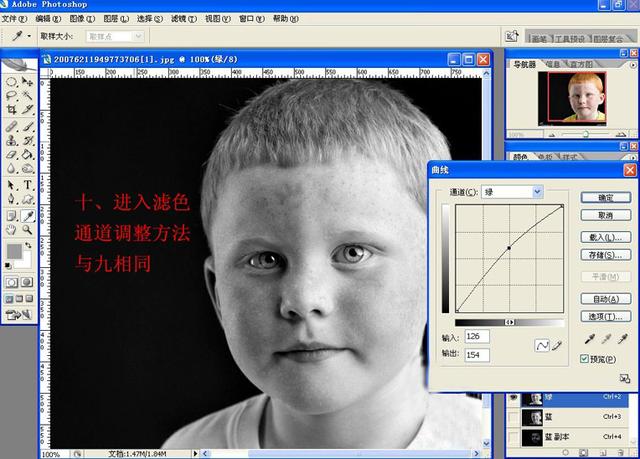Choose the Hand tool
This screenshot has width=640, height=459.
coord(11,230)
